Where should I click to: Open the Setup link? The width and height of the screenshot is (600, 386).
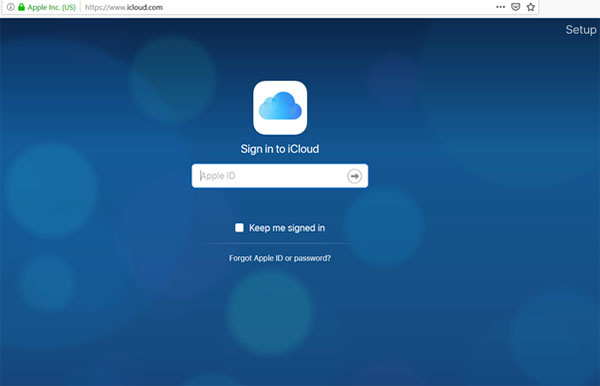pos(581,30)
